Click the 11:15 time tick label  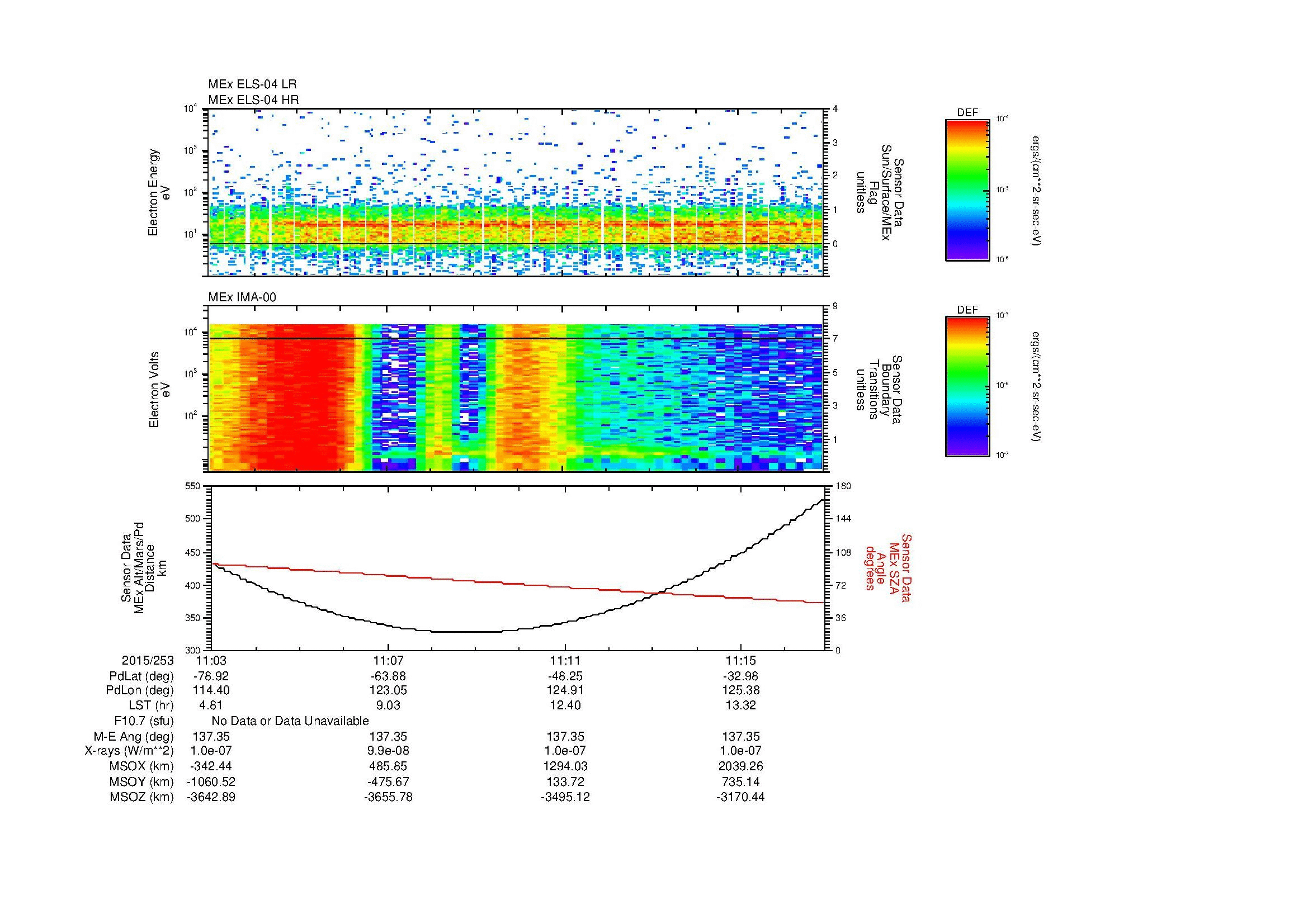pyautogui.click(x=740, y=660)
